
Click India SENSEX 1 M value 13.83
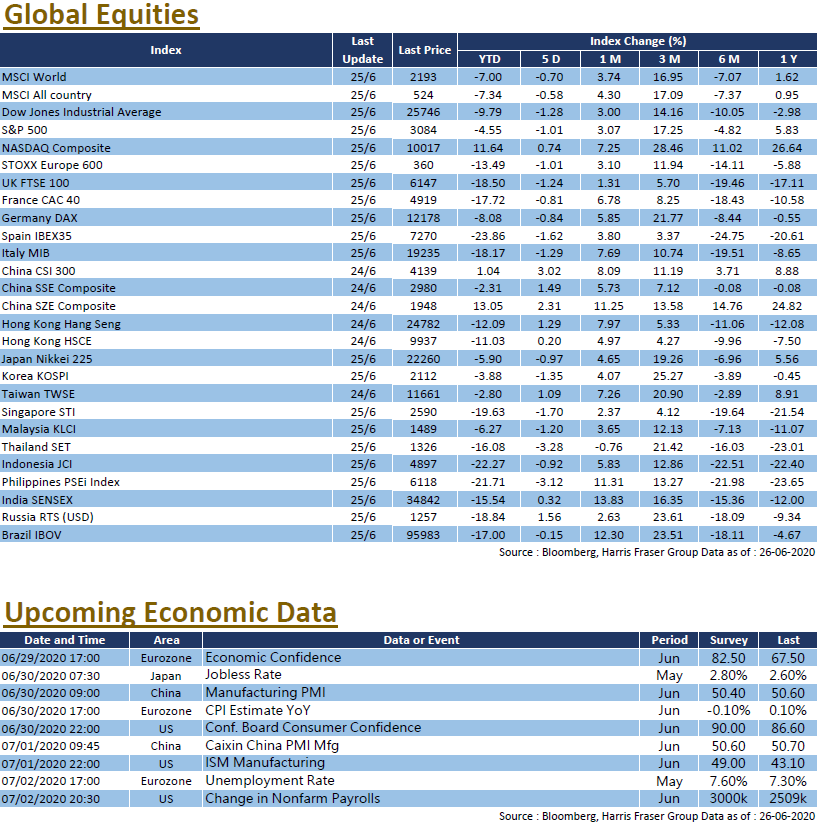click(x=609, y=500)
